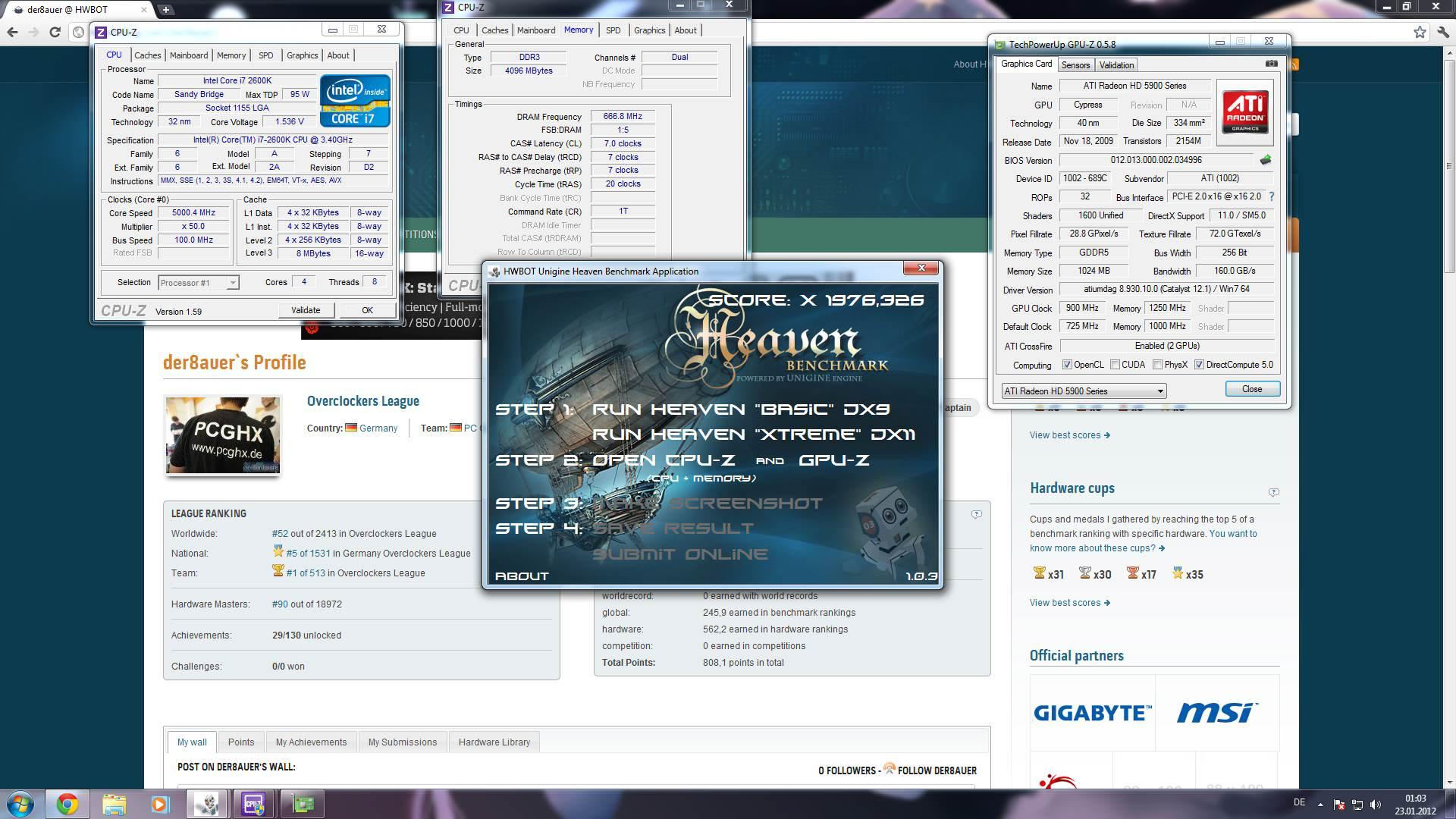1456x819 pixels.
Task: Click the Chrome wrench menu icon
Action: pyautogui.click(x=1442, y=32)
